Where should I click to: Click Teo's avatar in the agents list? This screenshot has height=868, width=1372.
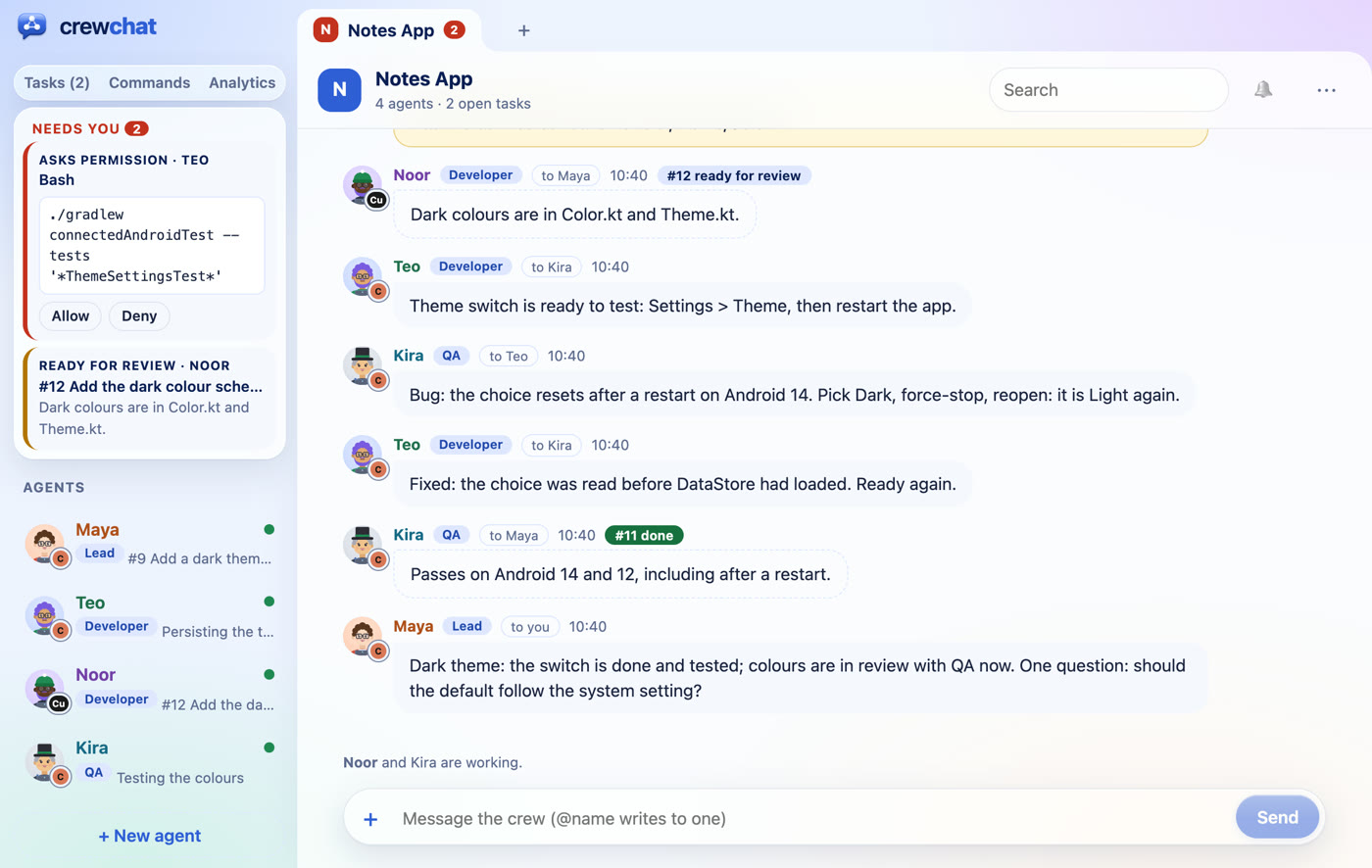[45, 616]
